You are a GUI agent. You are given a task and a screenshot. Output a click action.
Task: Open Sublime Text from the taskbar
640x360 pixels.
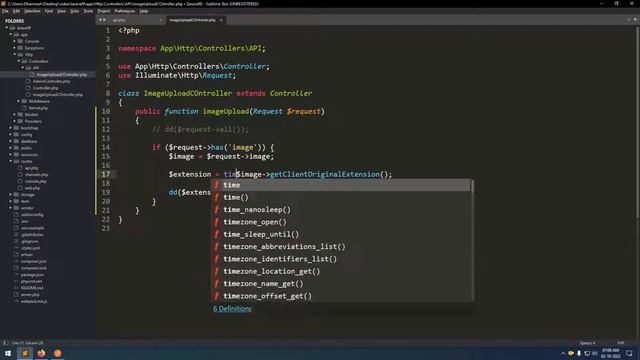(x=24, y=353)
